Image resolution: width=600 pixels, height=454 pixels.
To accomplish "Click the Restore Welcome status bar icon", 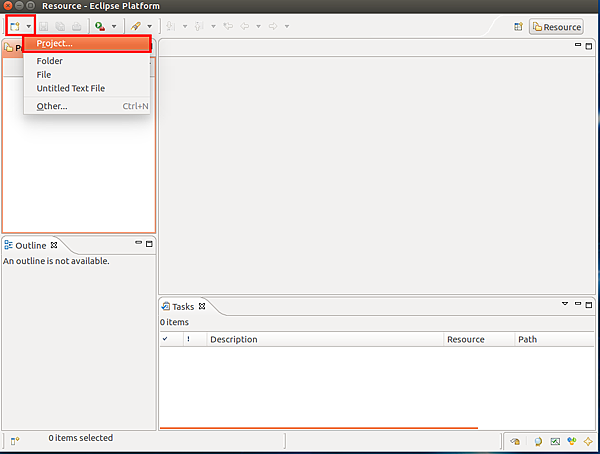I will 515,441.
